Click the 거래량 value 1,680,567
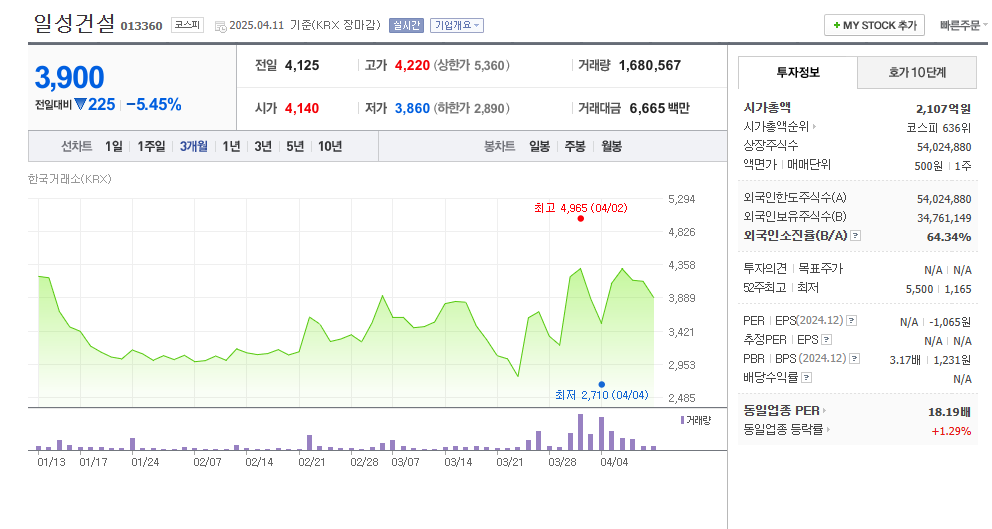Screen dimensions: 992x529 pyautogui.click(x=650, y=65)
